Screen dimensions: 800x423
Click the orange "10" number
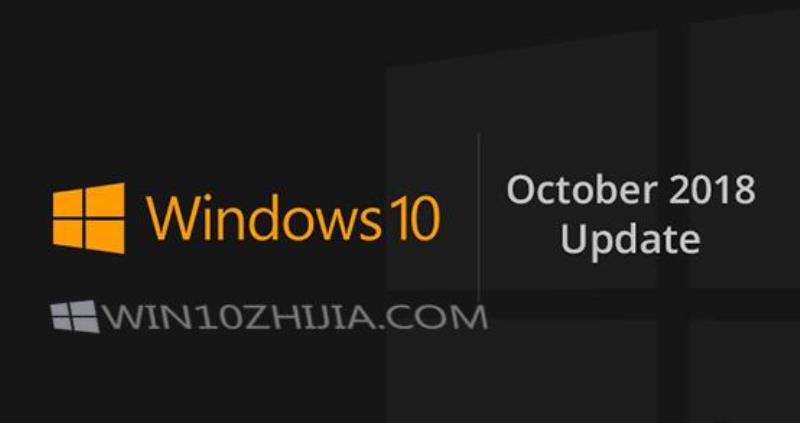tap(414, 218)
